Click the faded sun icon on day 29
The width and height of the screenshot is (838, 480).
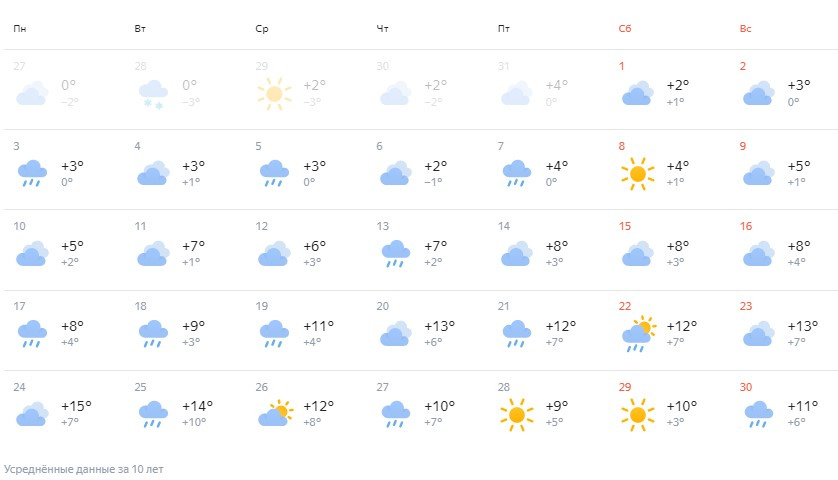(x=274, y=94)
